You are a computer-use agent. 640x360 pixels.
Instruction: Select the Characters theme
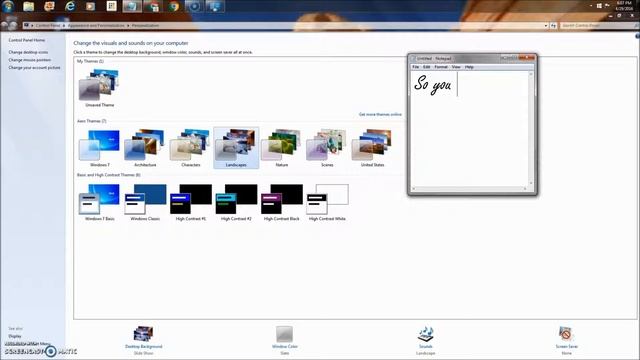(x=191, y=148)
